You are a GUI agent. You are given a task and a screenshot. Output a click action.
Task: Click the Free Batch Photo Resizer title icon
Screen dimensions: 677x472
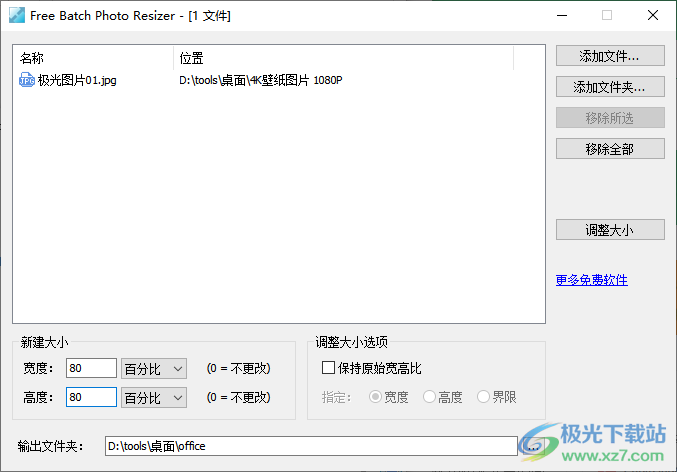[x=16, y=16]
